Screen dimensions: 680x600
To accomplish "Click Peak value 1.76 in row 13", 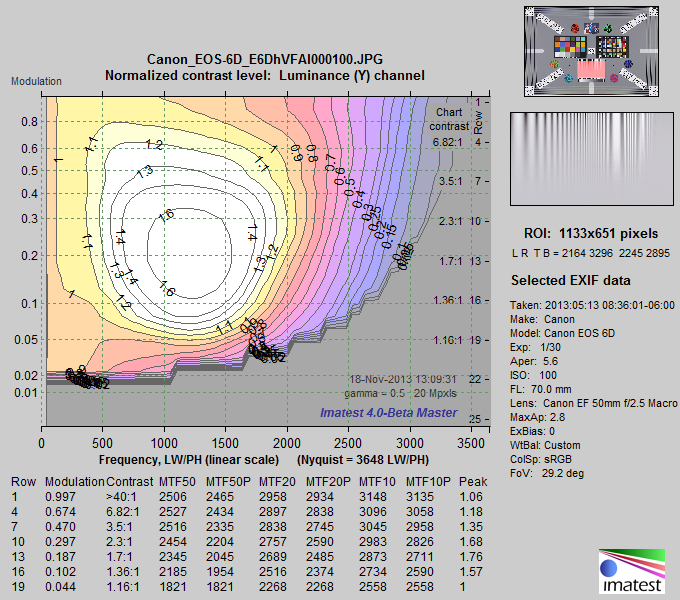I will point(471,557).
